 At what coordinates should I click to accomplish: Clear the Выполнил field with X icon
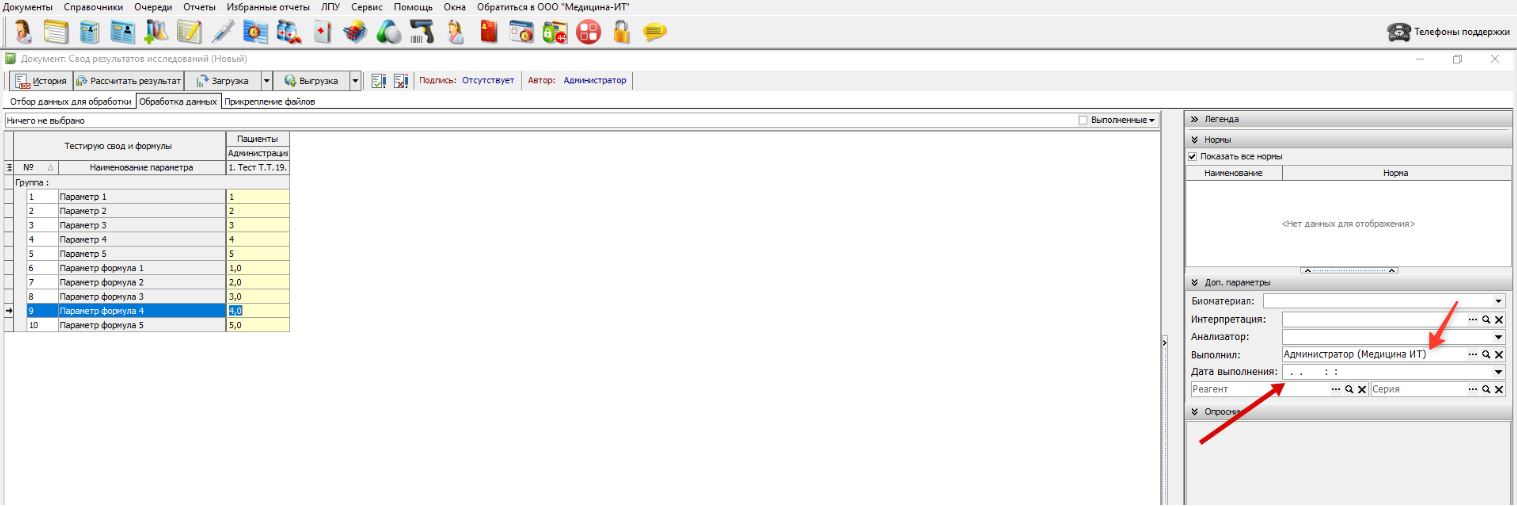(x=1499, y=354)
